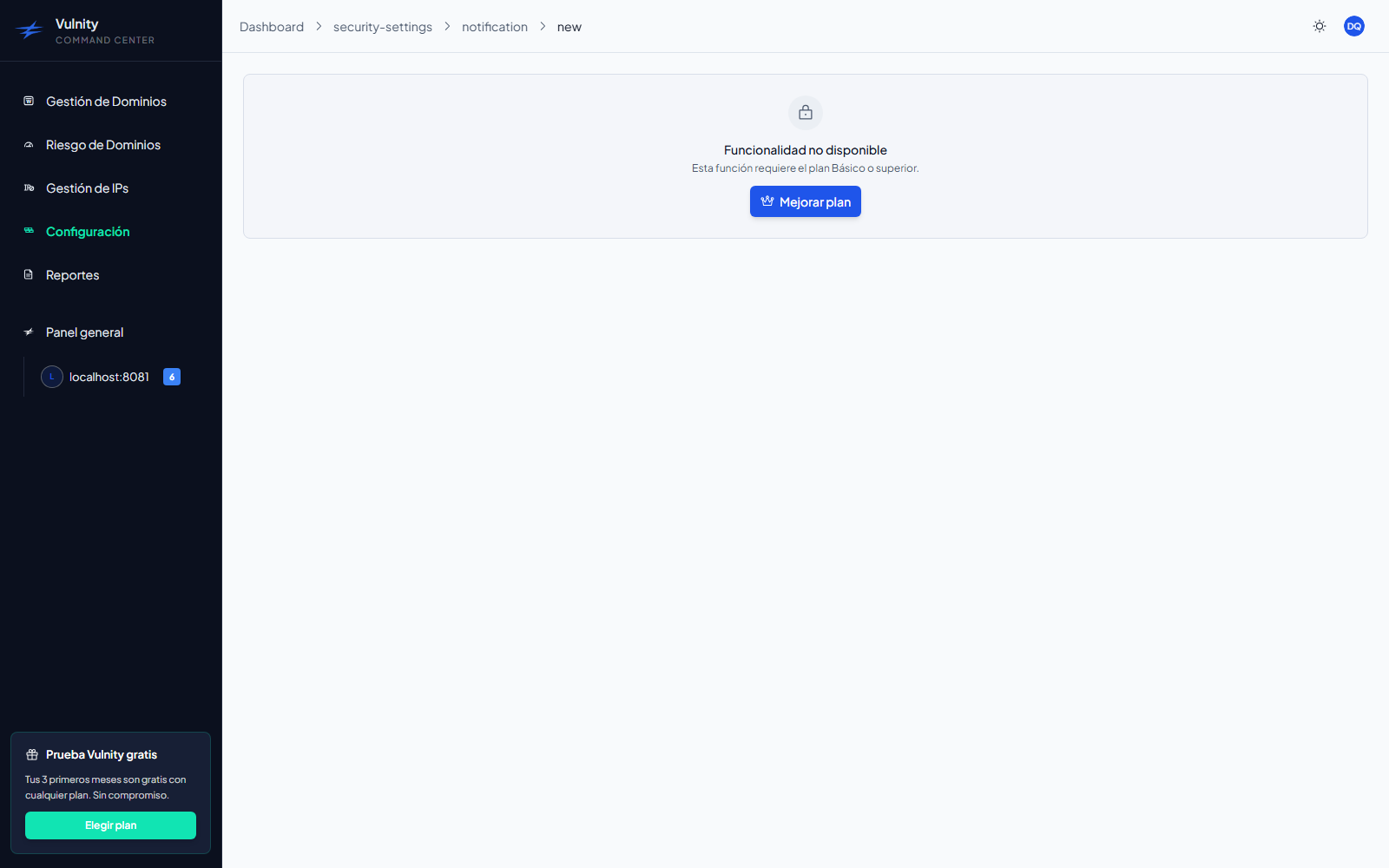Open the DQ user avatar menu

tap(1354, 26)
